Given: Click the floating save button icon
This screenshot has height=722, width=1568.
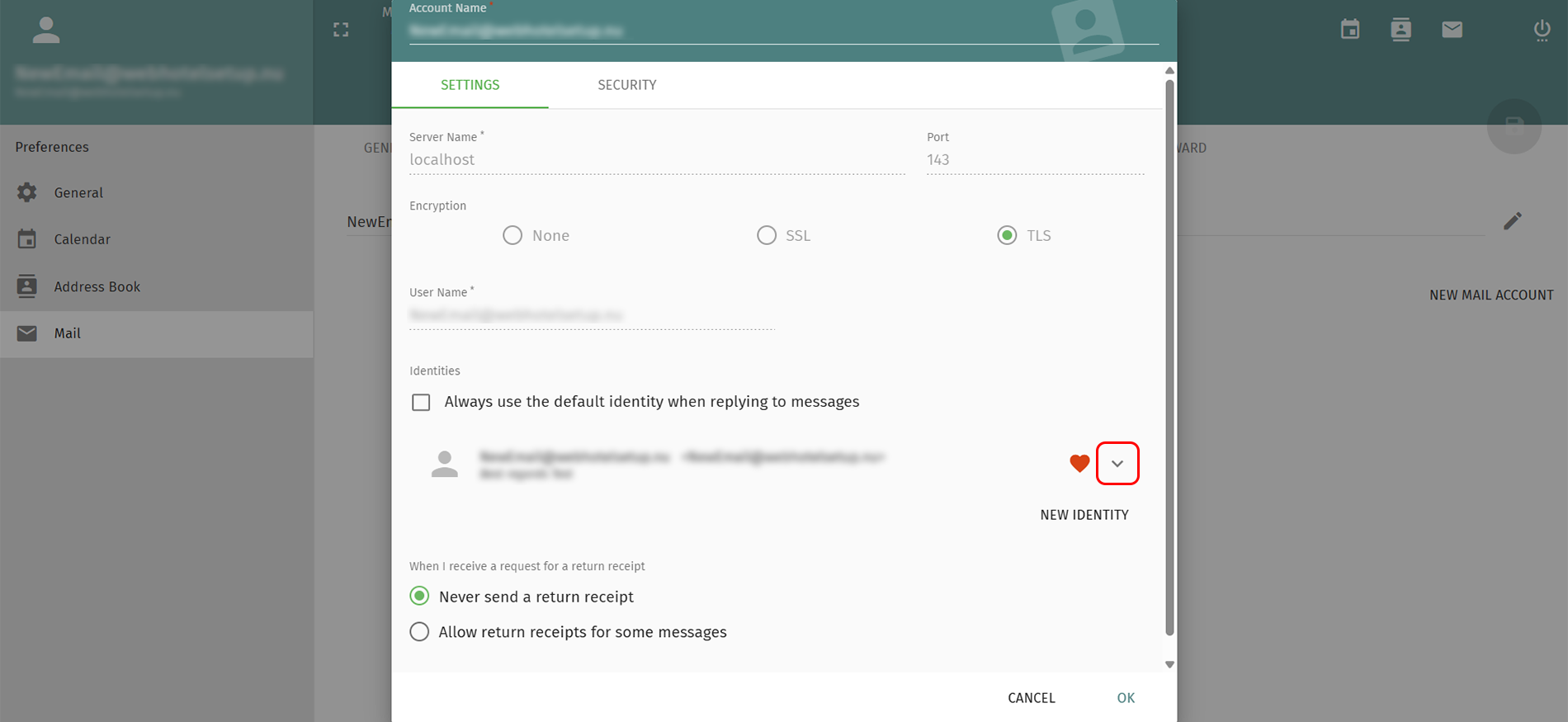Looking at the screenshot, I should pos(1514,126).
